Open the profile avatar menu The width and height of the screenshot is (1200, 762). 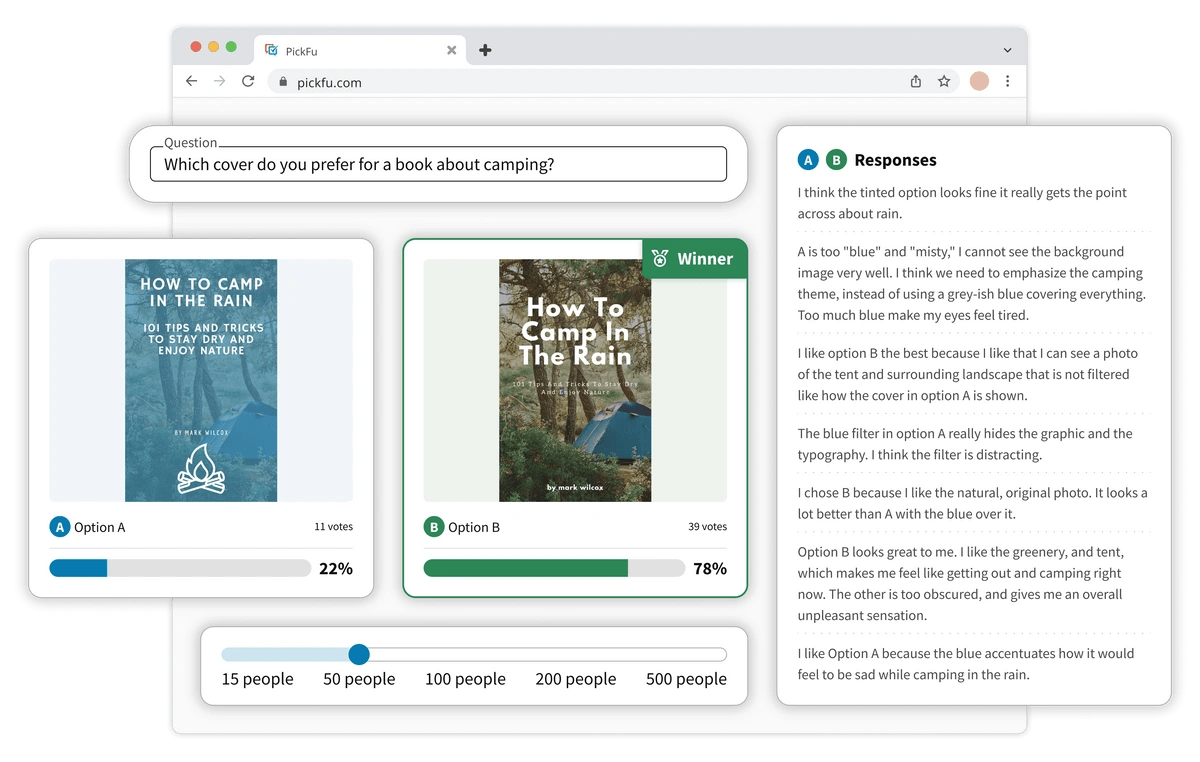point(977,81)
